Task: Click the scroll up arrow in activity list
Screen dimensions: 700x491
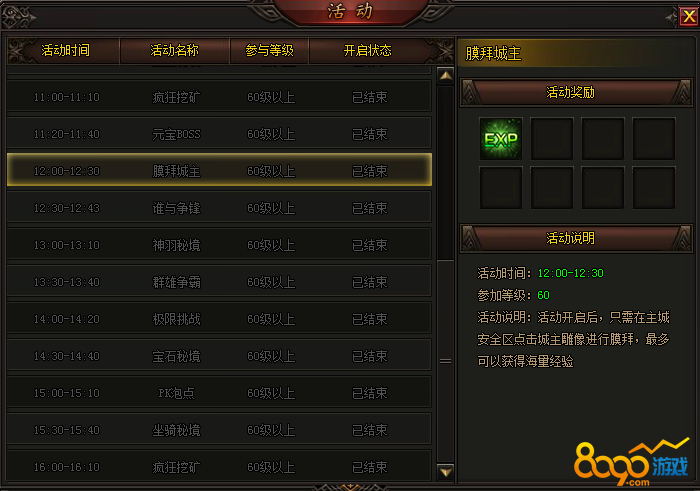Action: (x=446, y=76)
